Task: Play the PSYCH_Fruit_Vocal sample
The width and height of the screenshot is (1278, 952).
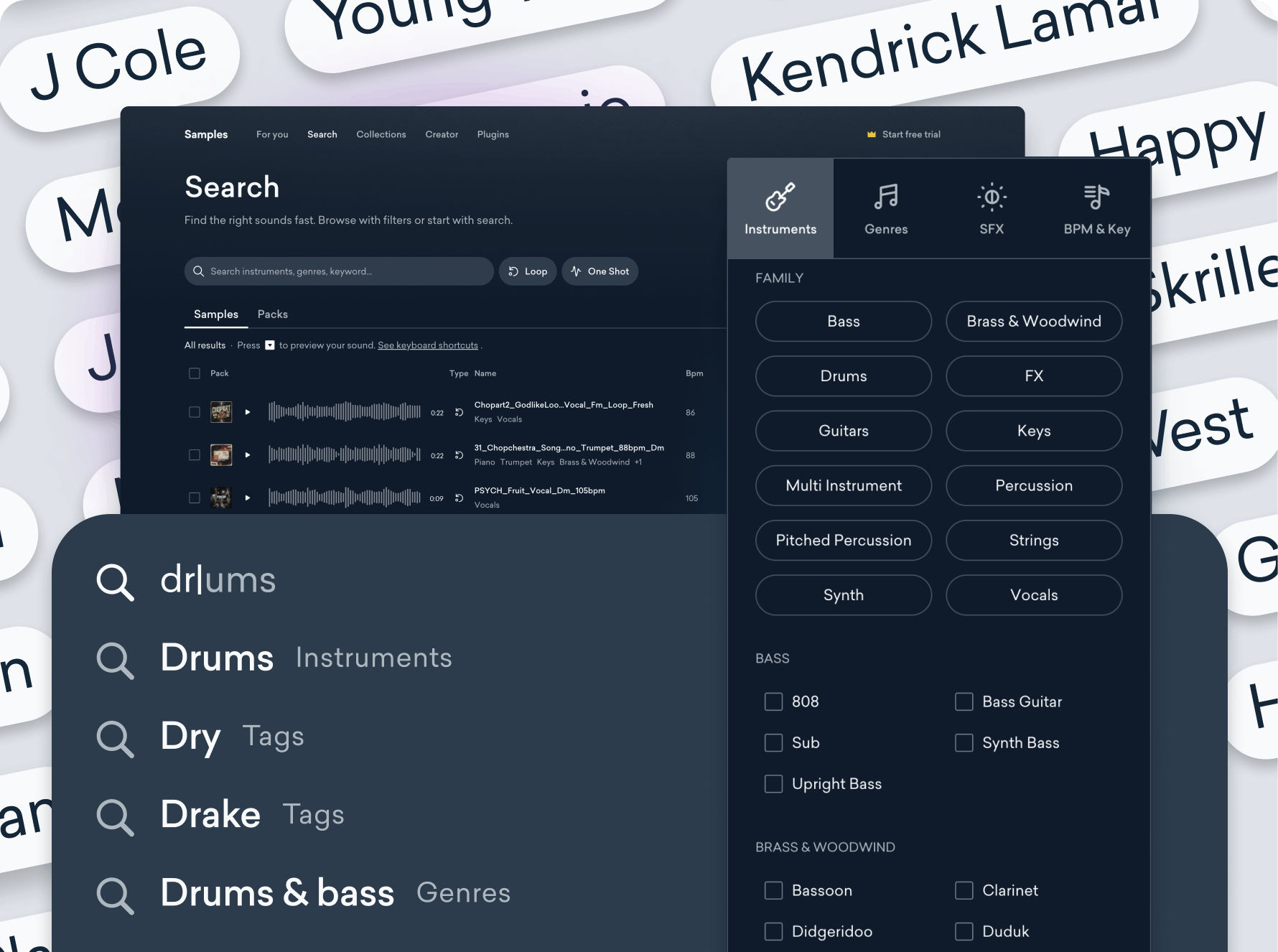Action: (x=248, y=498)
